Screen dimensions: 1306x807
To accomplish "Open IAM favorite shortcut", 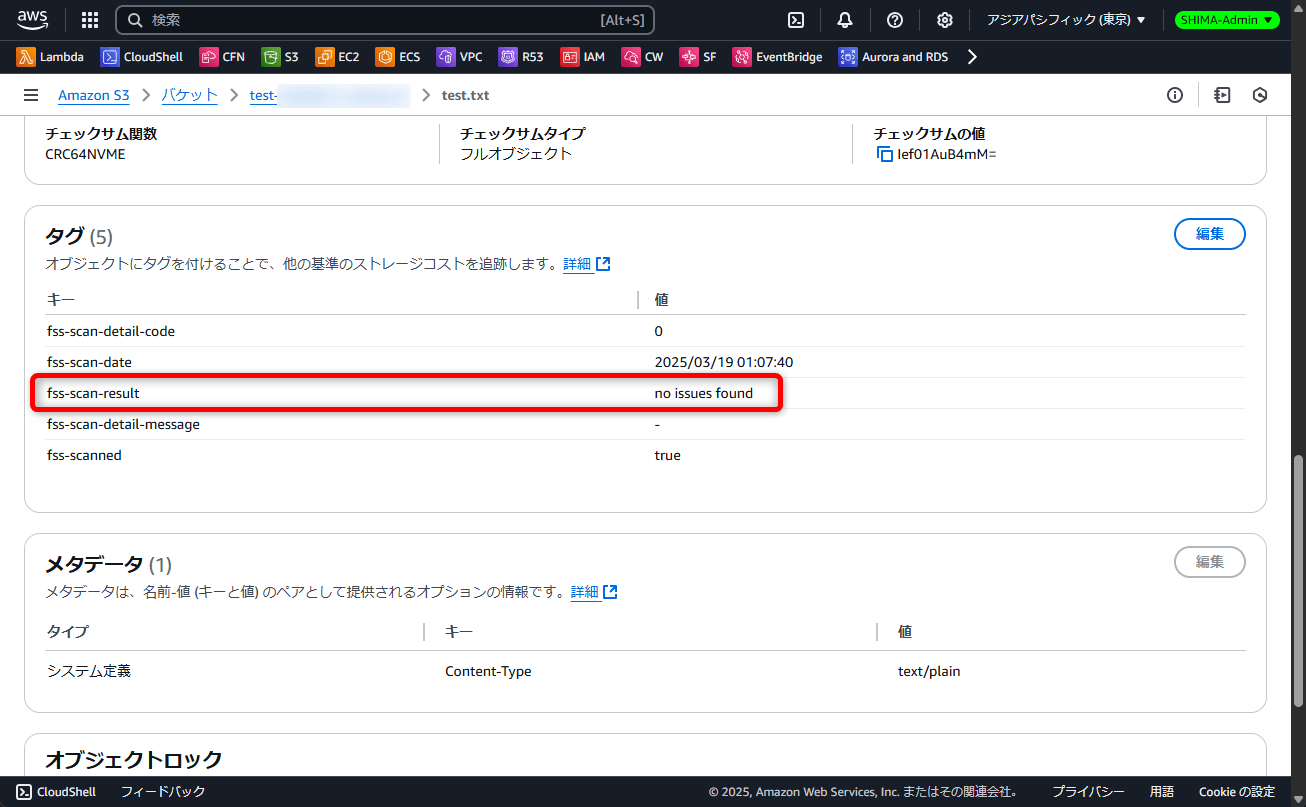I will pos(583,57).
